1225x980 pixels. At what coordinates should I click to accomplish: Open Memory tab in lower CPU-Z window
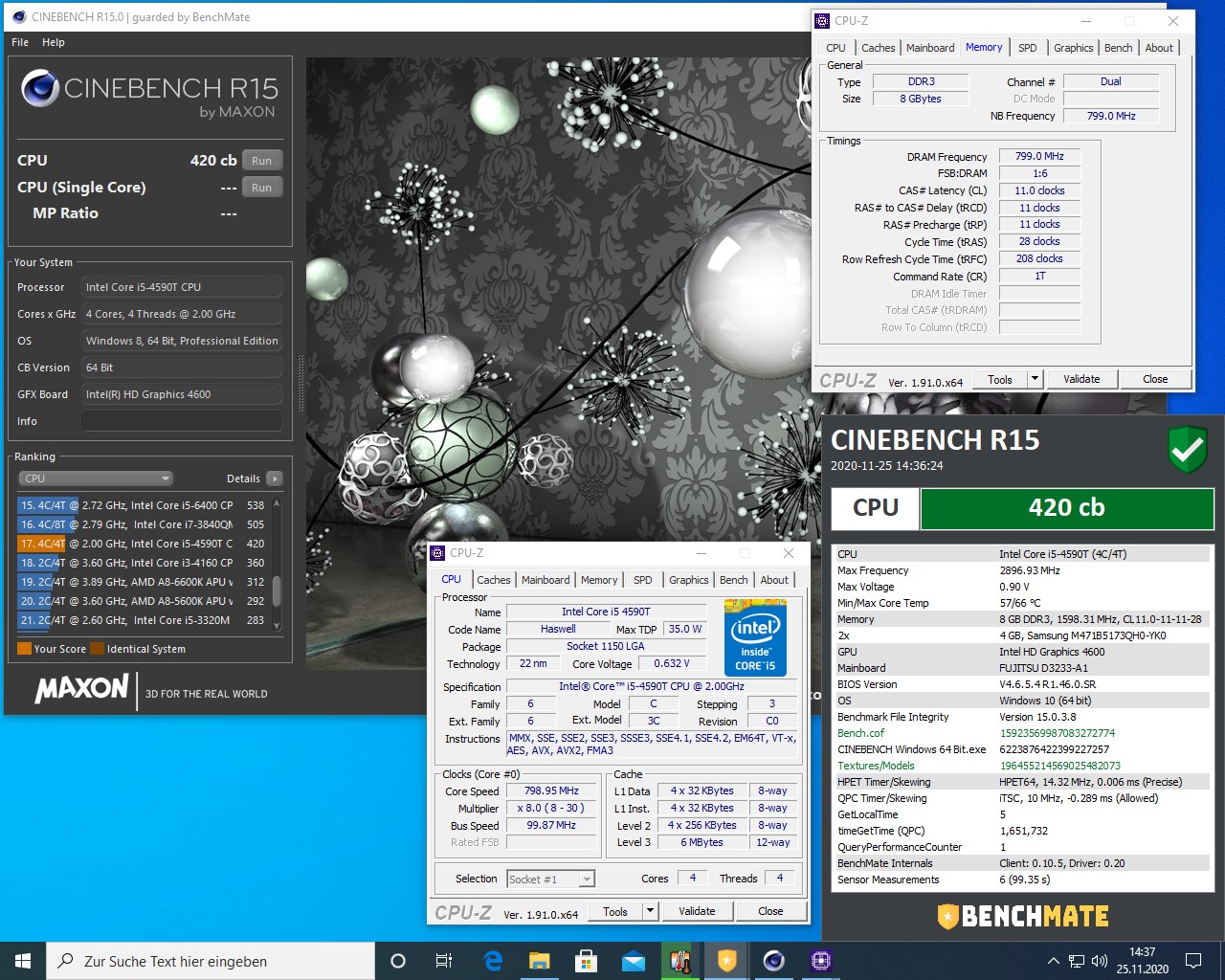pos(599,580)
